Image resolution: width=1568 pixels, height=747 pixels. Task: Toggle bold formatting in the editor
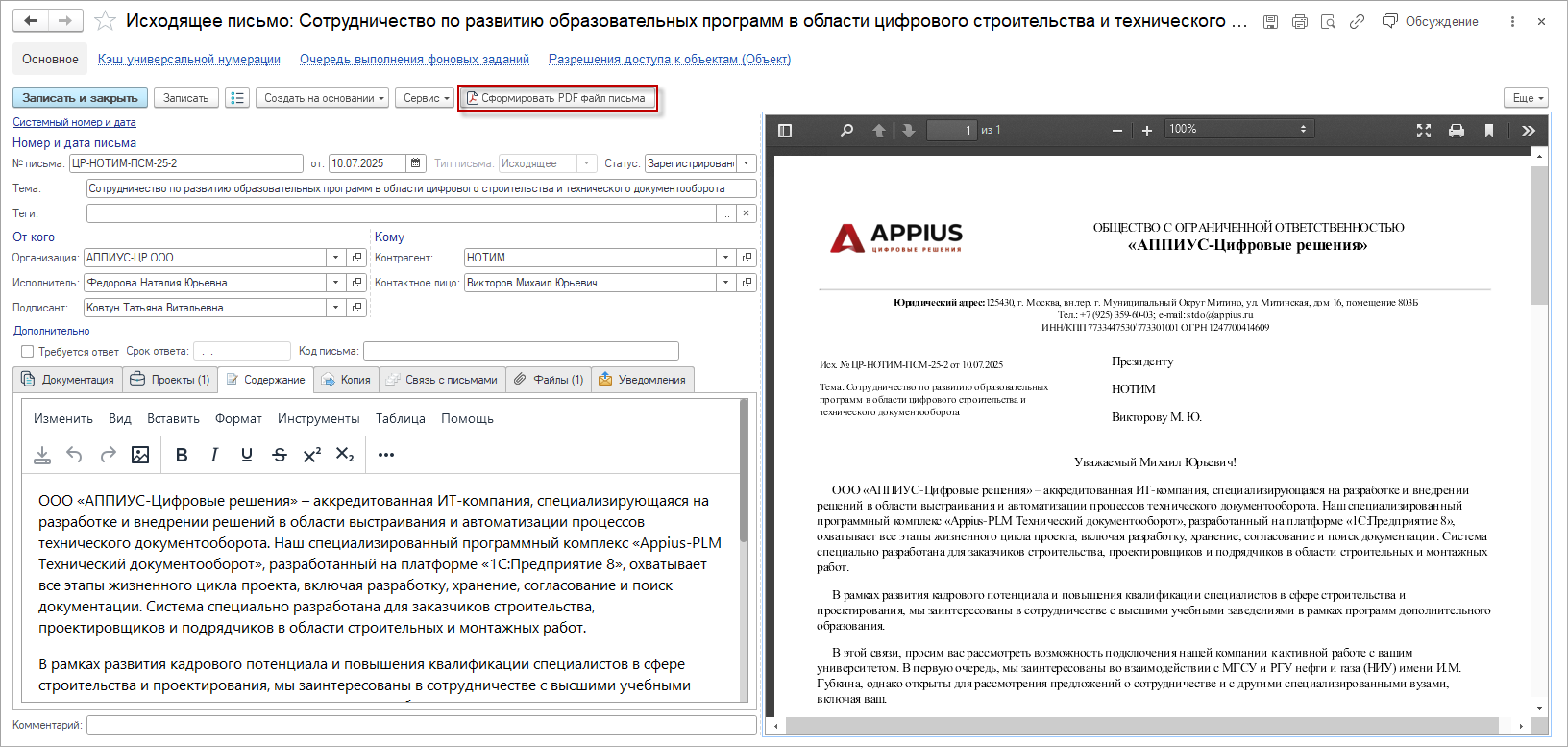tap(182, 455)
